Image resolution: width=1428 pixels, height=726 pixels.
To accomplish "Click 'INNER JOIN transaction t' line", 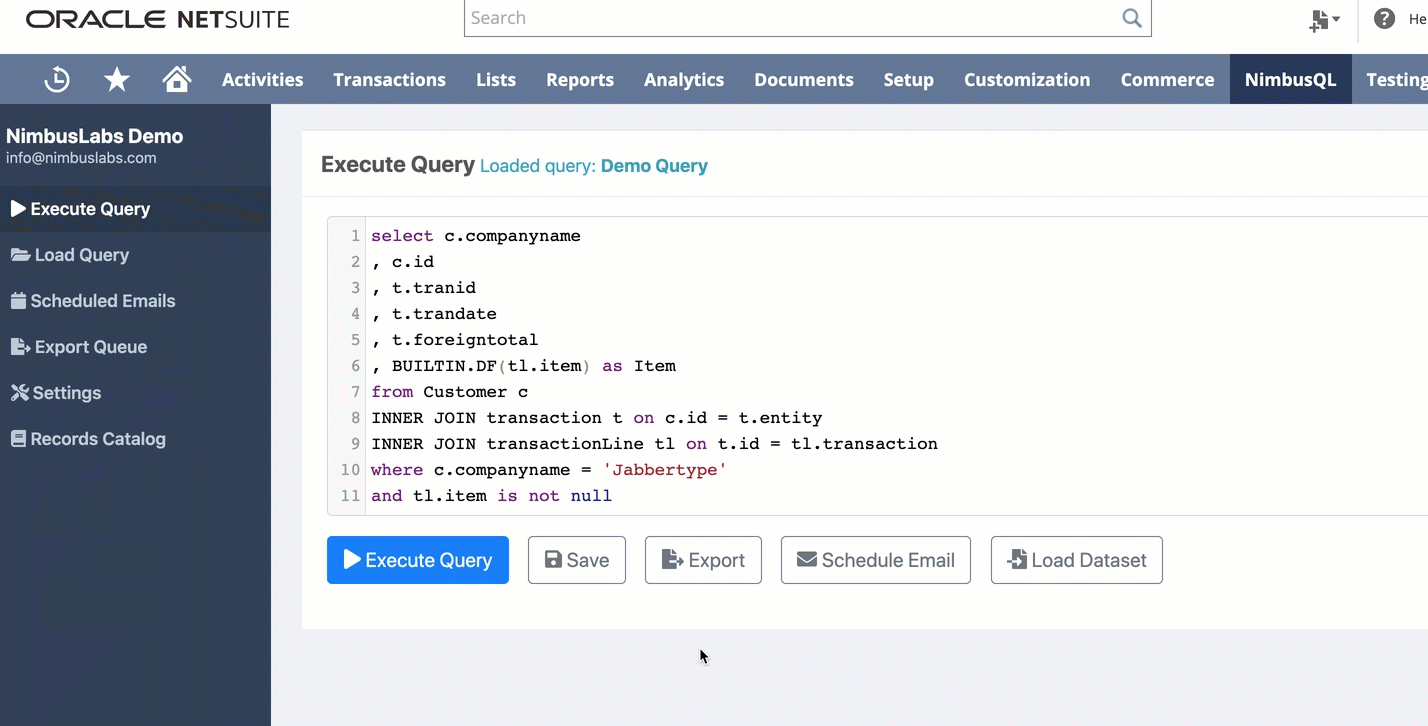I will point(596,418).
